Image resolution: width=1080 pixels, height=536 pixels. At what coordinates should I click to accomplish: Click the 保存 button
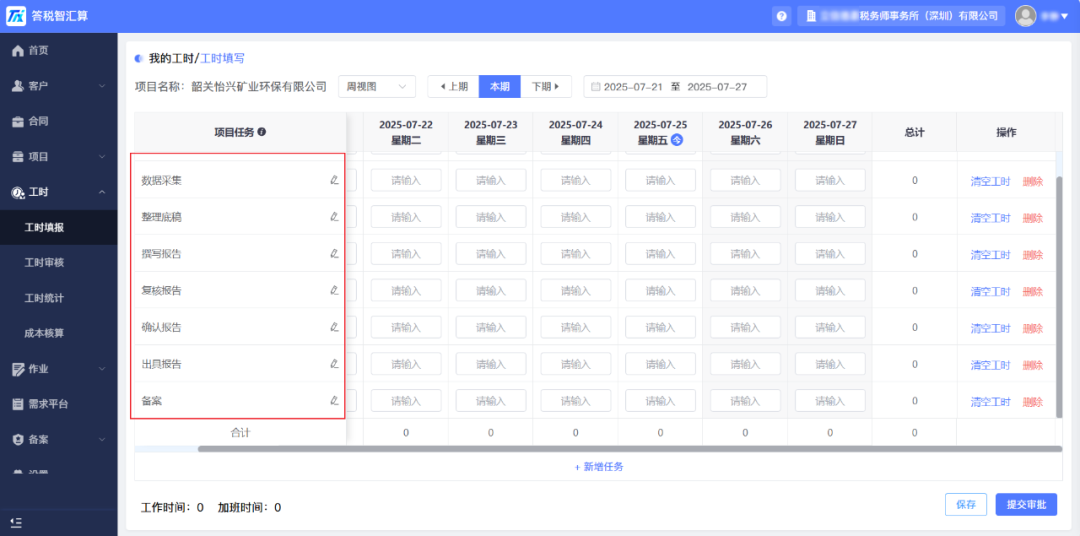tap(966, 504)
